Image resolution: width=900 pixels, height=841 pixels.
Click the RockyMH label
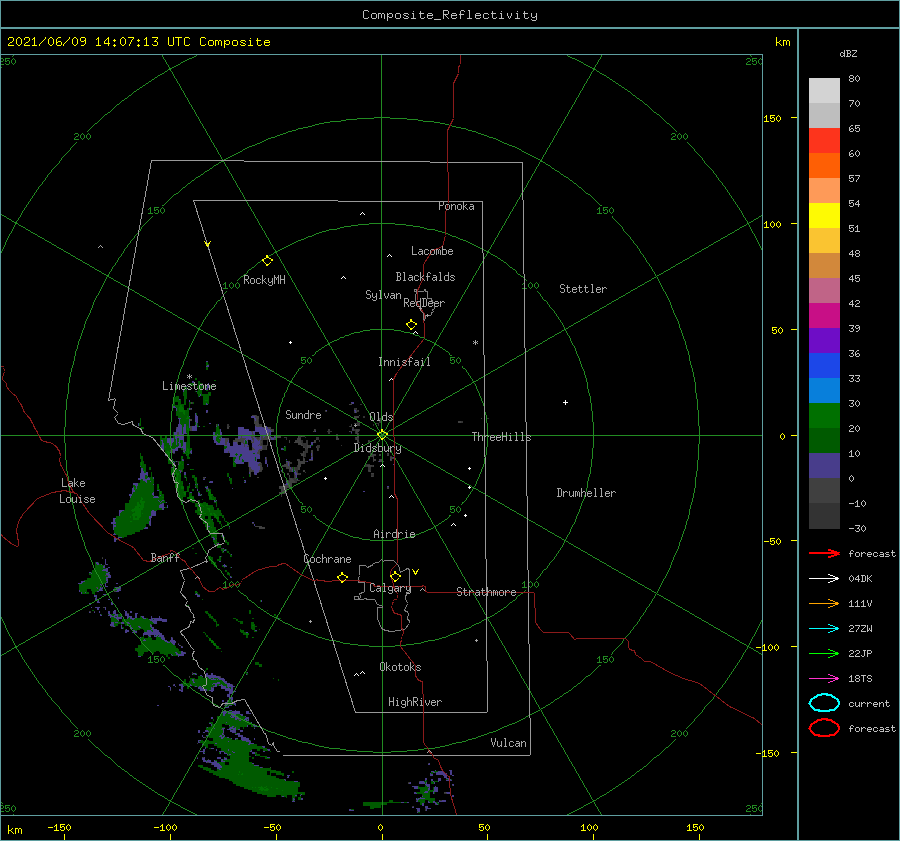[264, 280]
